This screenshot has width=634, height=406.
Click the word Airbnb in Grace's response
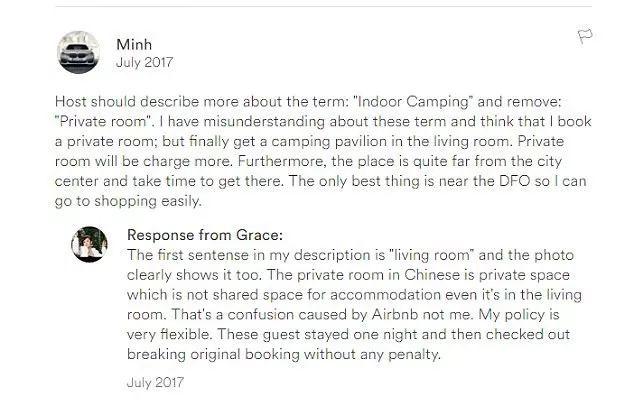click(394, 314)
